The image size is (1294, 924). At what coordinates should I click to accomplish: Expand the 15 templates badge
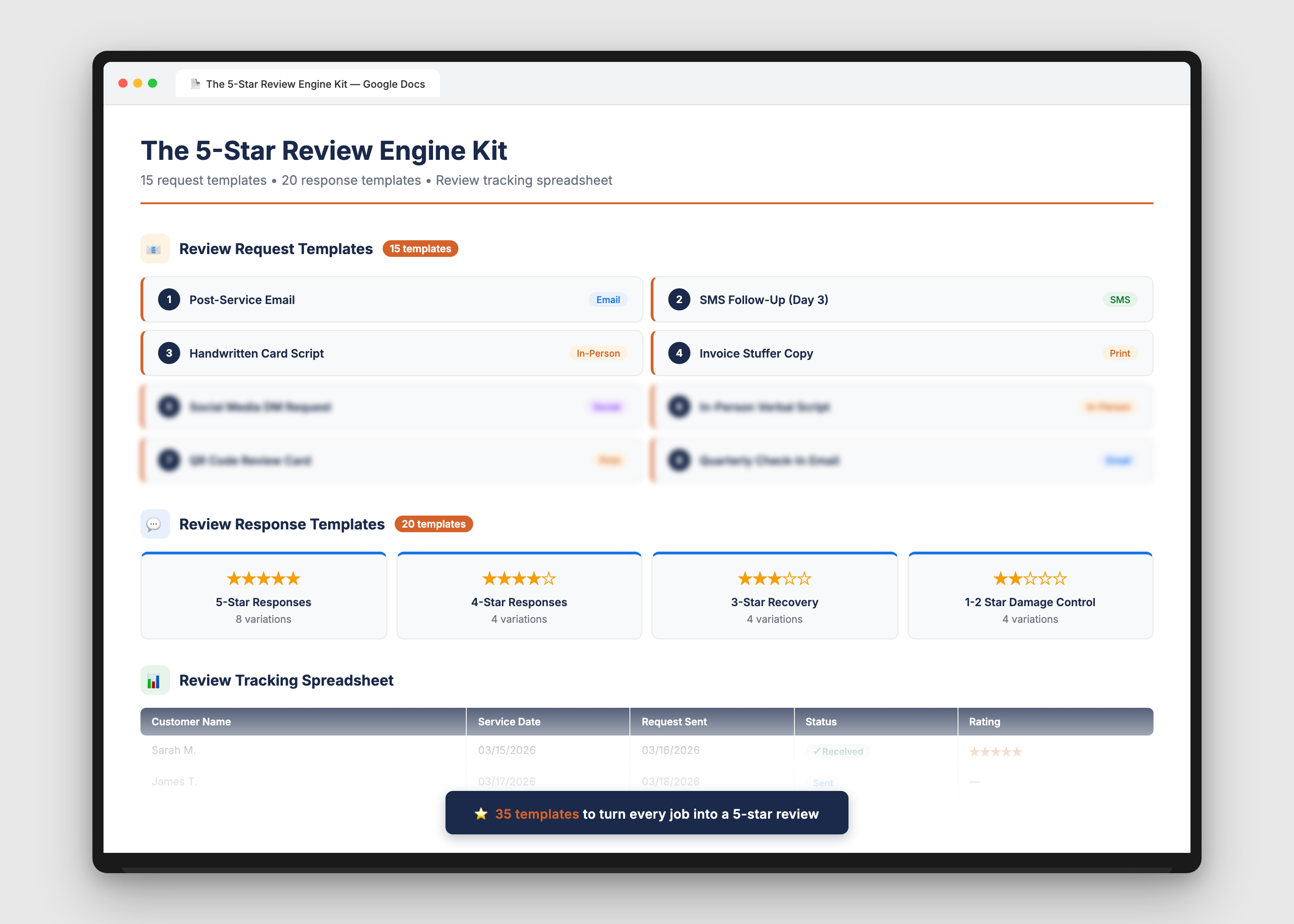coord(420,249)
